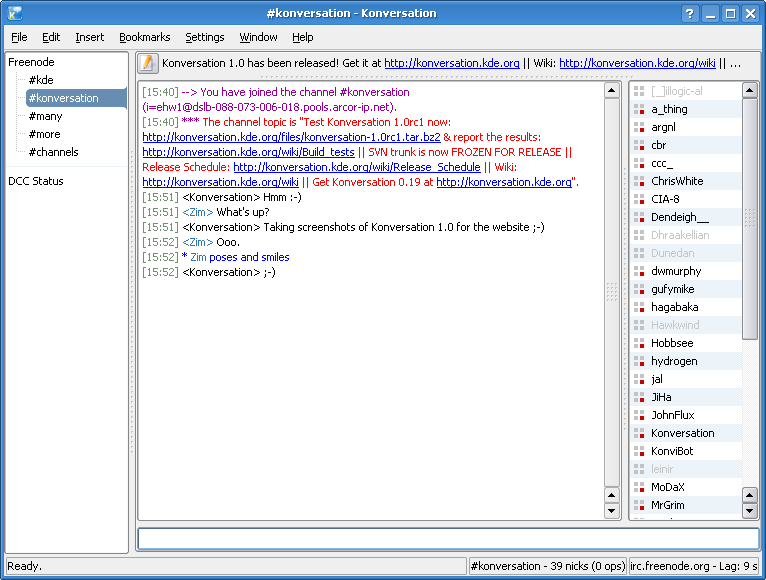Click status icon beside gufymike nick
Viewport: 766px width, 580px height.
tap(639, 289)
